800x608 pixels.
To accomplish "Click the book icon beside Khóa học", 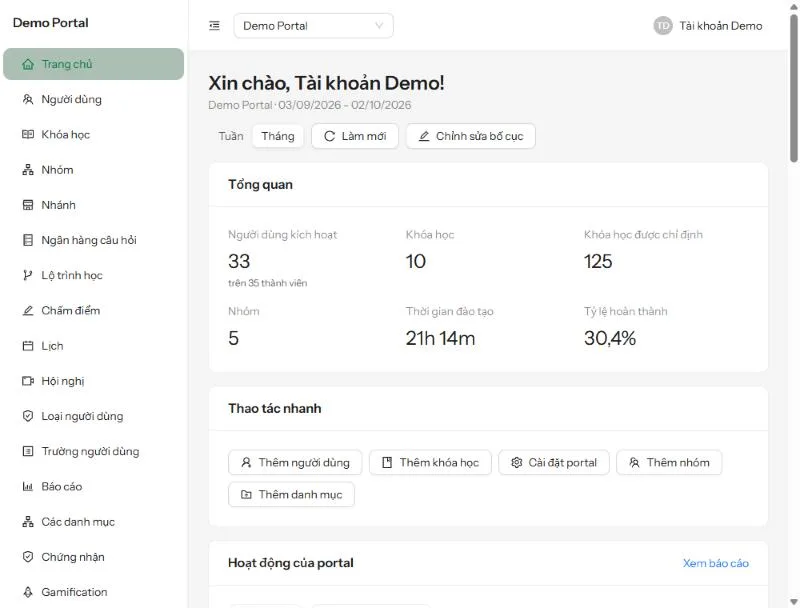I will 28,135.
